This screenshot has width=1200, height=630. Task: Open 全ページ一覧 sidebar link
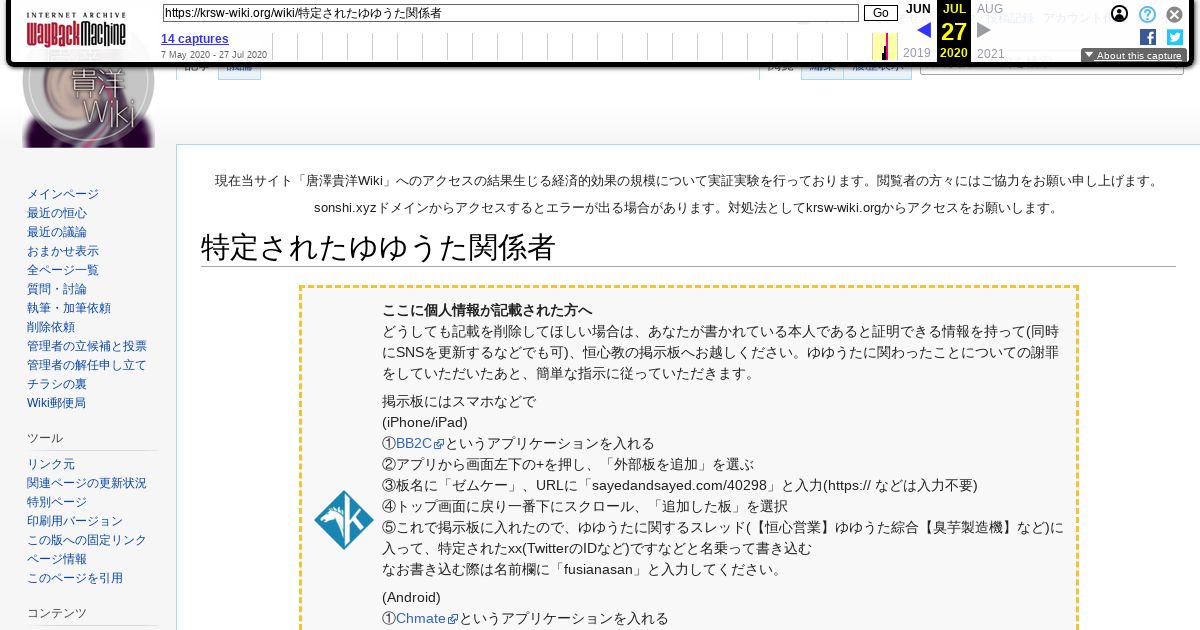[63, 270]
